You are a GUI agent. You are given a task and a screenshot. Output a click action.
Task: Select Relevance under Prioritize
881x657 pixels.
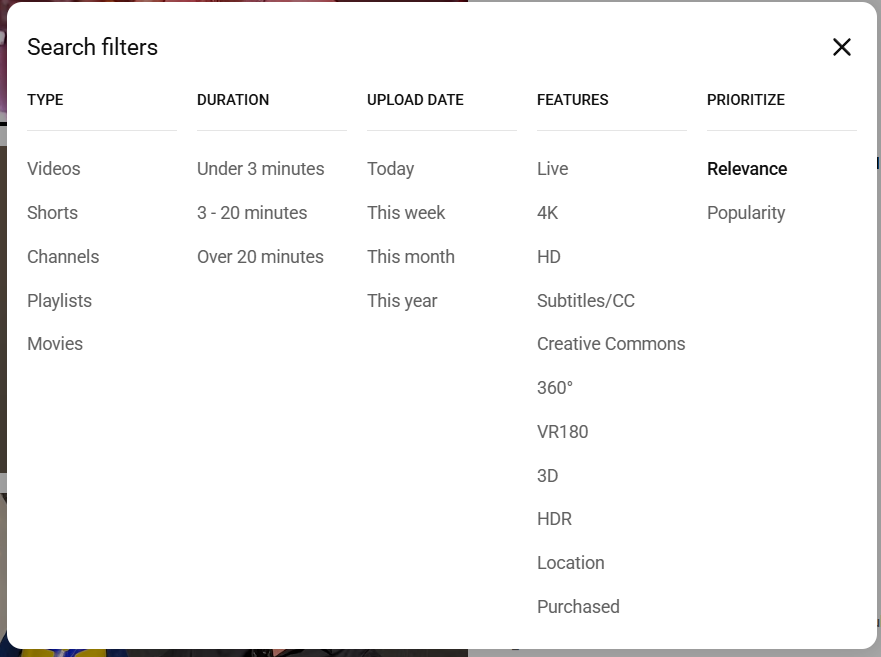[x=747, y=169]
